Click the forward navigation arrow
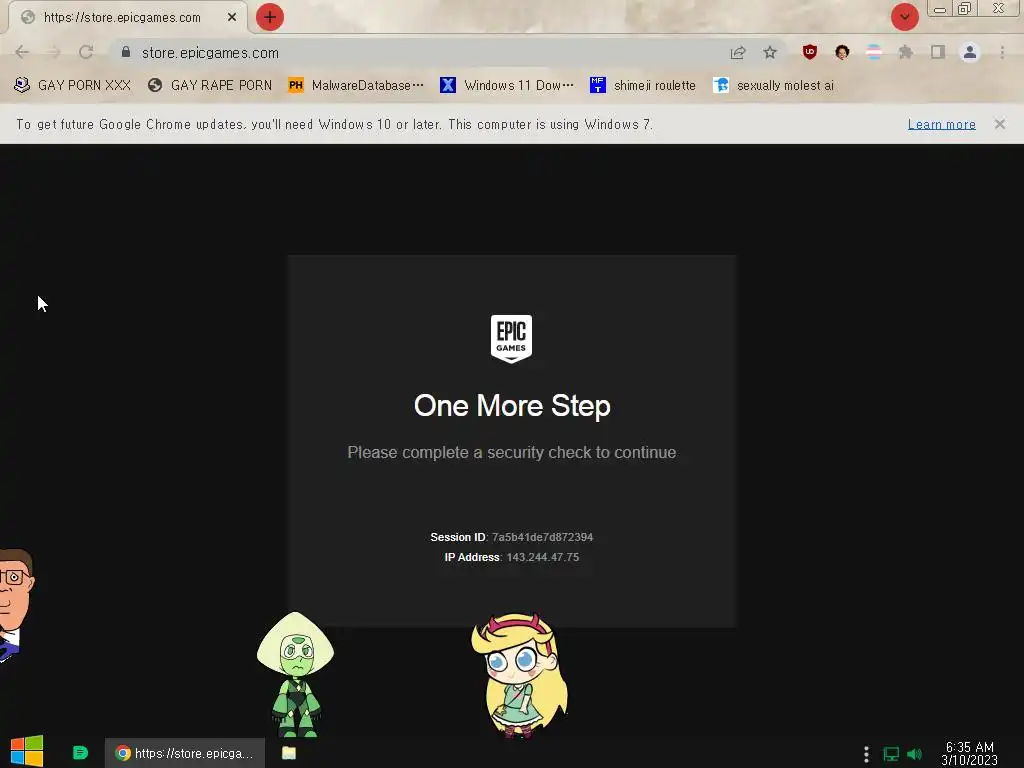 54,52
